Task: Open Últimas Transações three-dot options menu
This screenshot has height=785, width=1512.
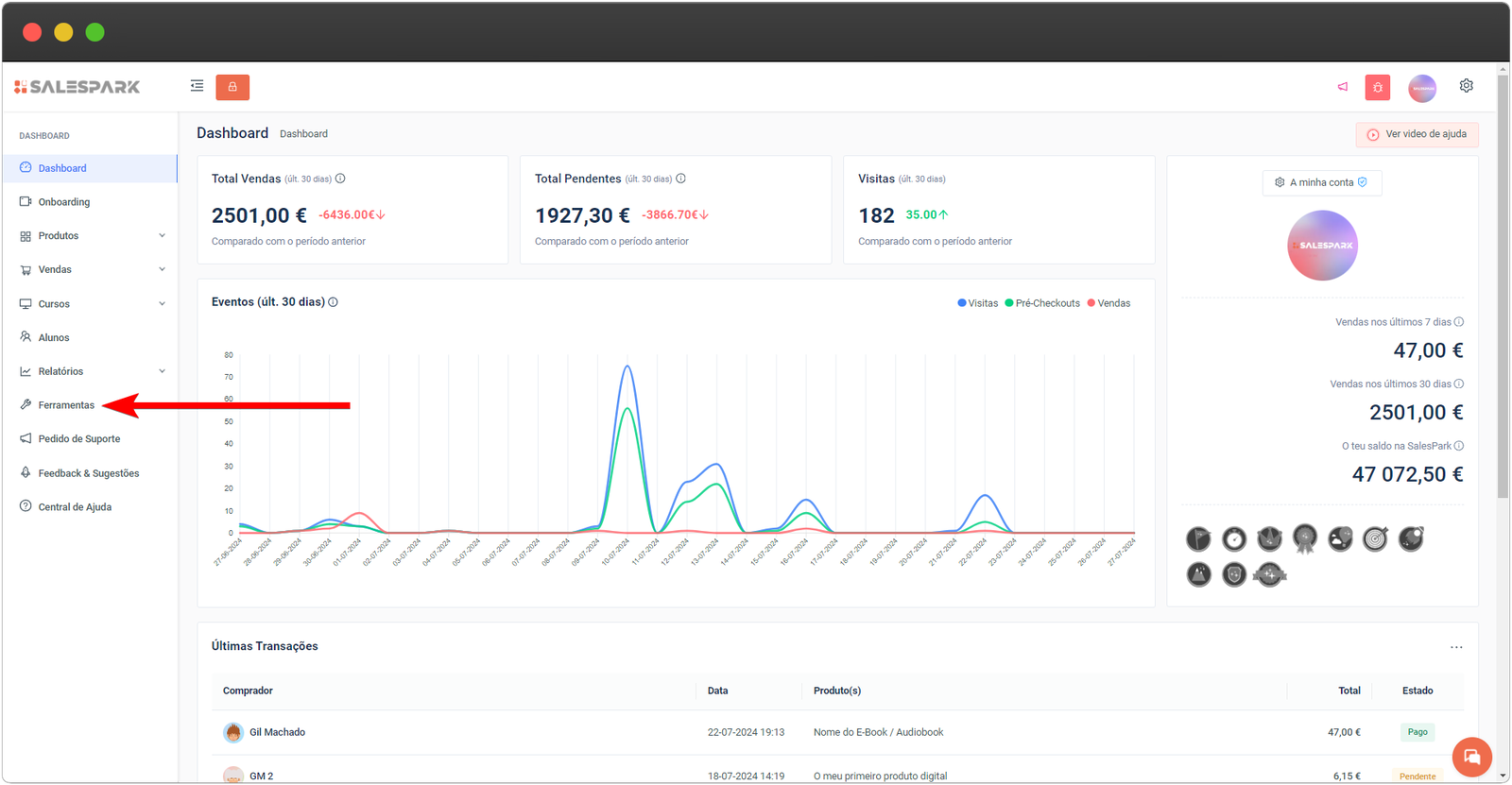Action: 1455,647
